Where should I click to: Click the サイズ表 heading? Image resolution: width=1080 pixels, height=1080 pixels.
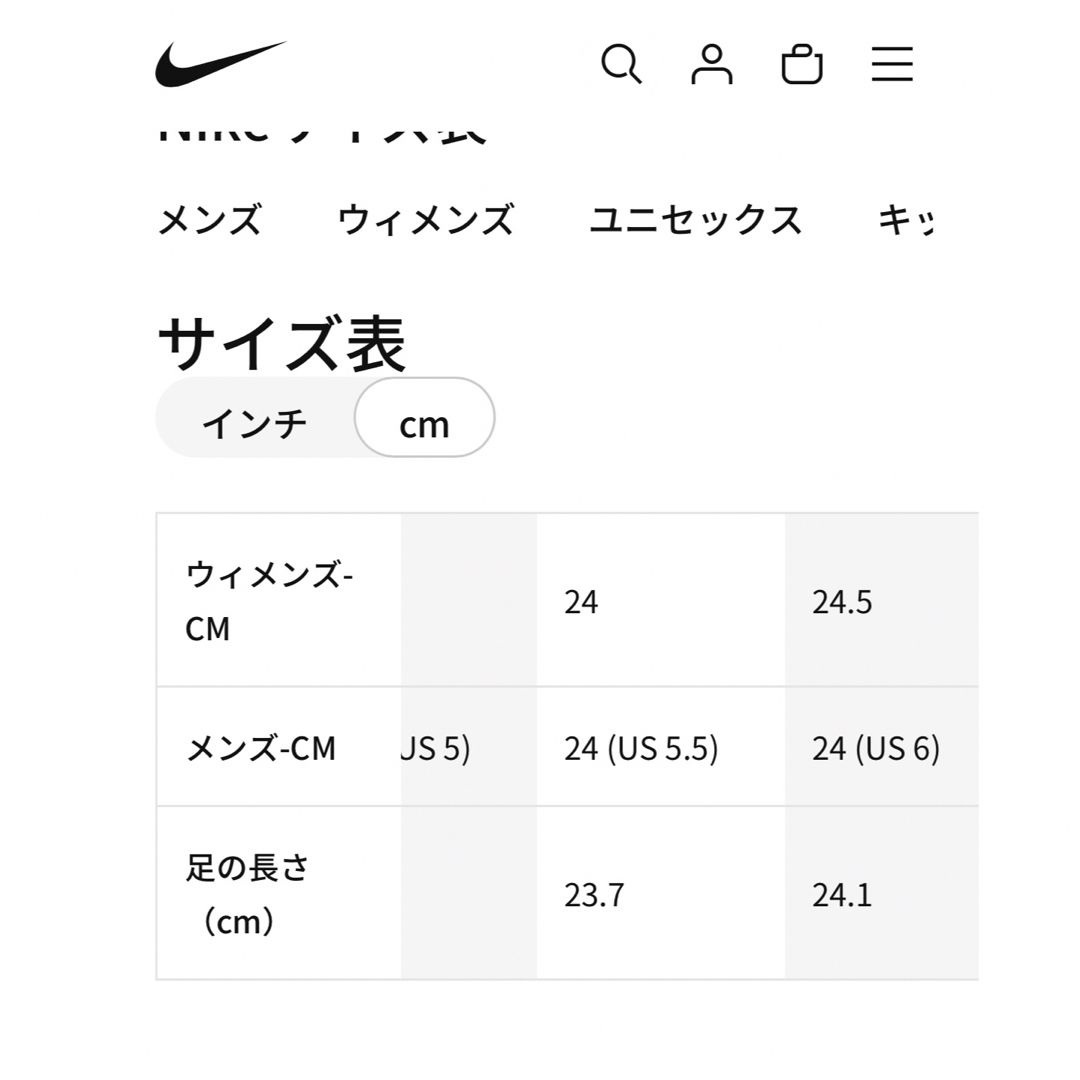pos(282,344)
